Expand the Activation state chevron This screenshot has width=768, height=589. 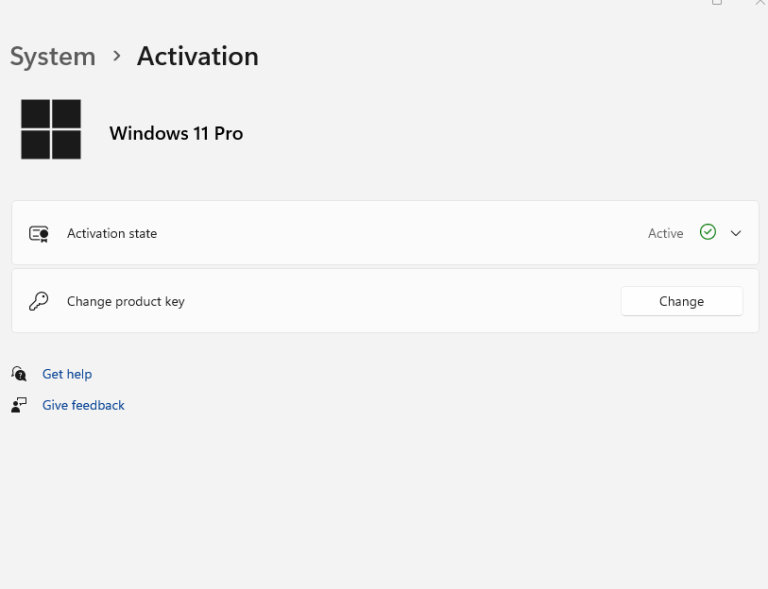[736, 233]
